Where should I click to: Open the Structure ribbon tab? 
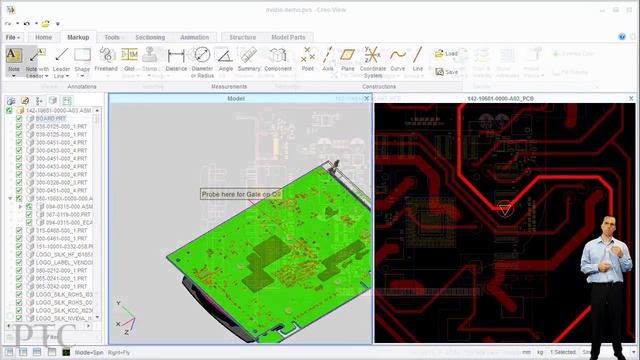pos(242,37)
